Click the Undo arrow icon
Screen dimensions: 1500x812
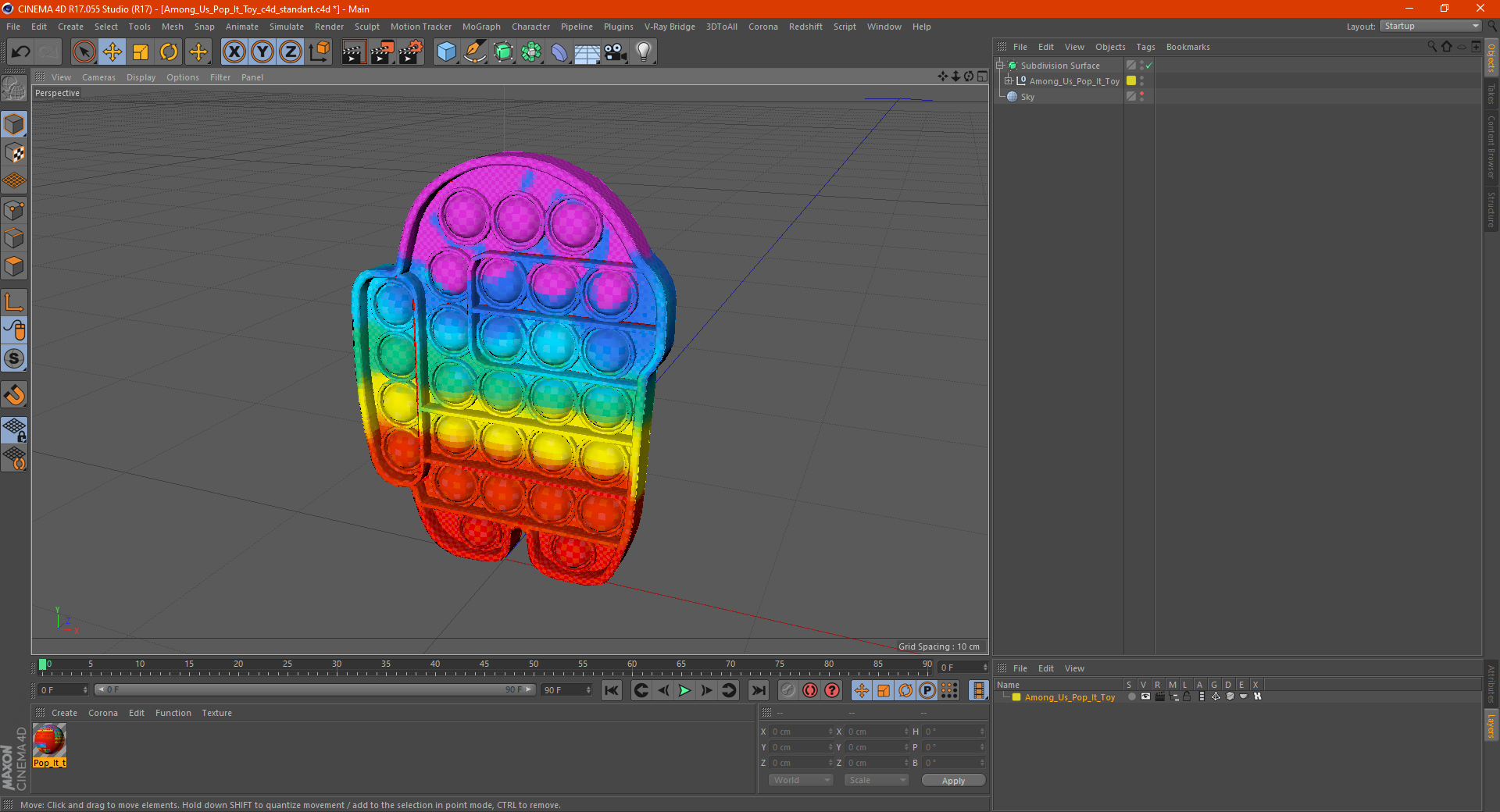(x=21, y=52)
